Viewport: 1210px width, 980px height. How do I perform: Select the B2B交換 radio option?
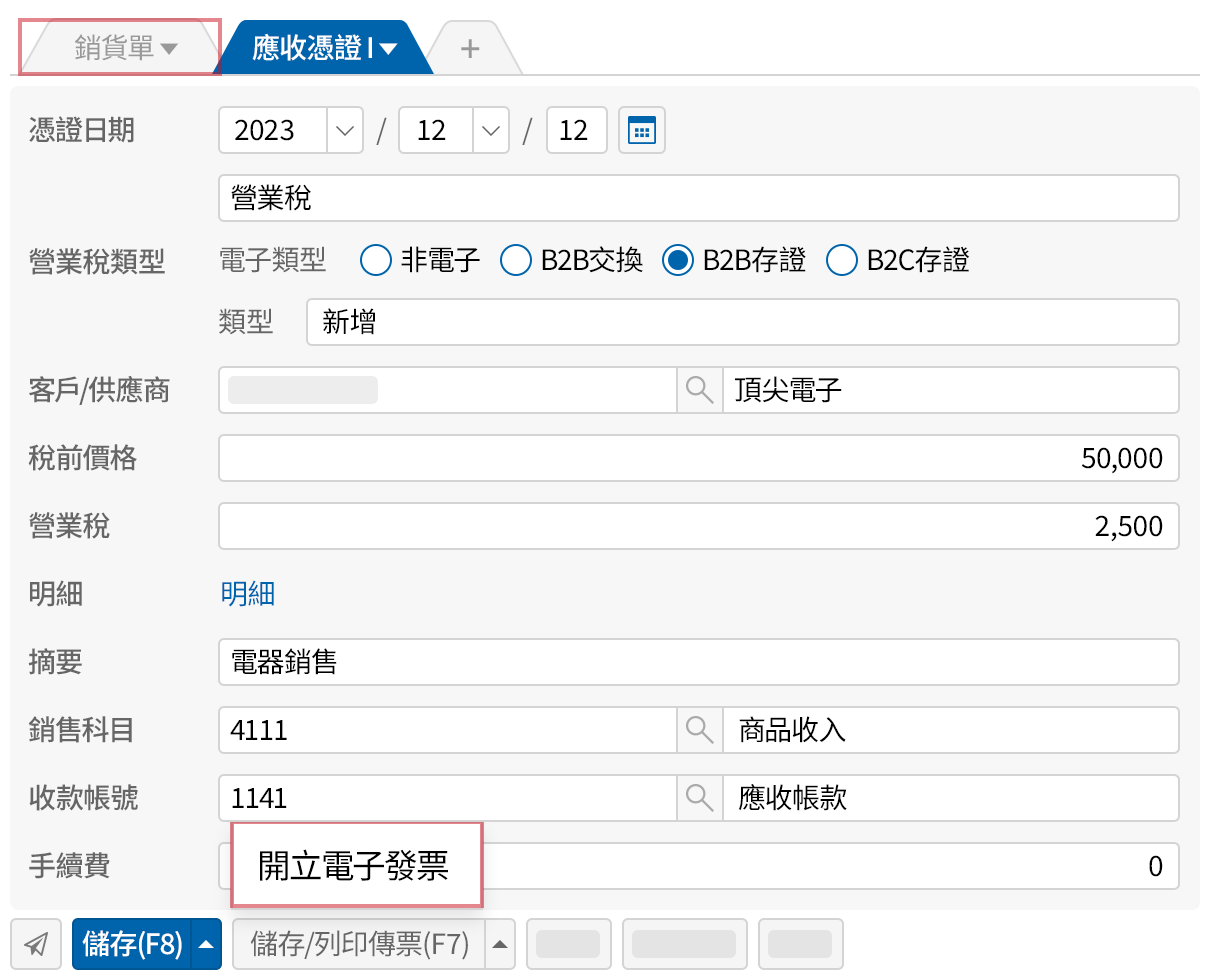(515, 261)
